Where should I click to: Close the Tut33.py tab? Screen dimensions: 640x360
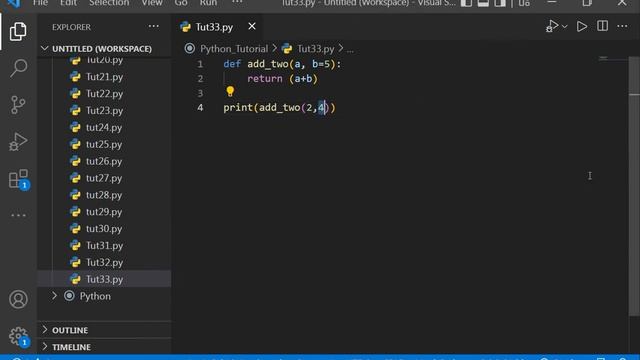[252, 27]
